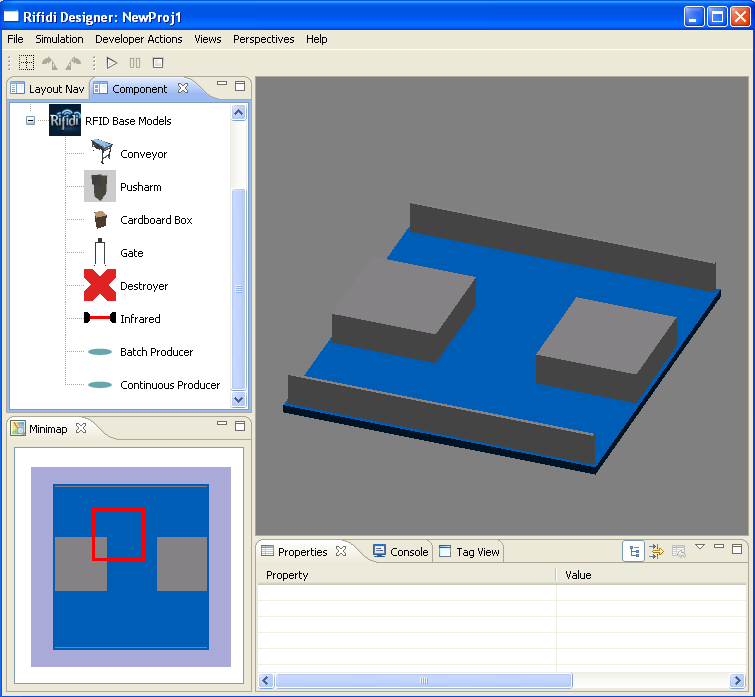
Task: Close the Properties tab
Action: pyautogui.click(x=341, y=551)
